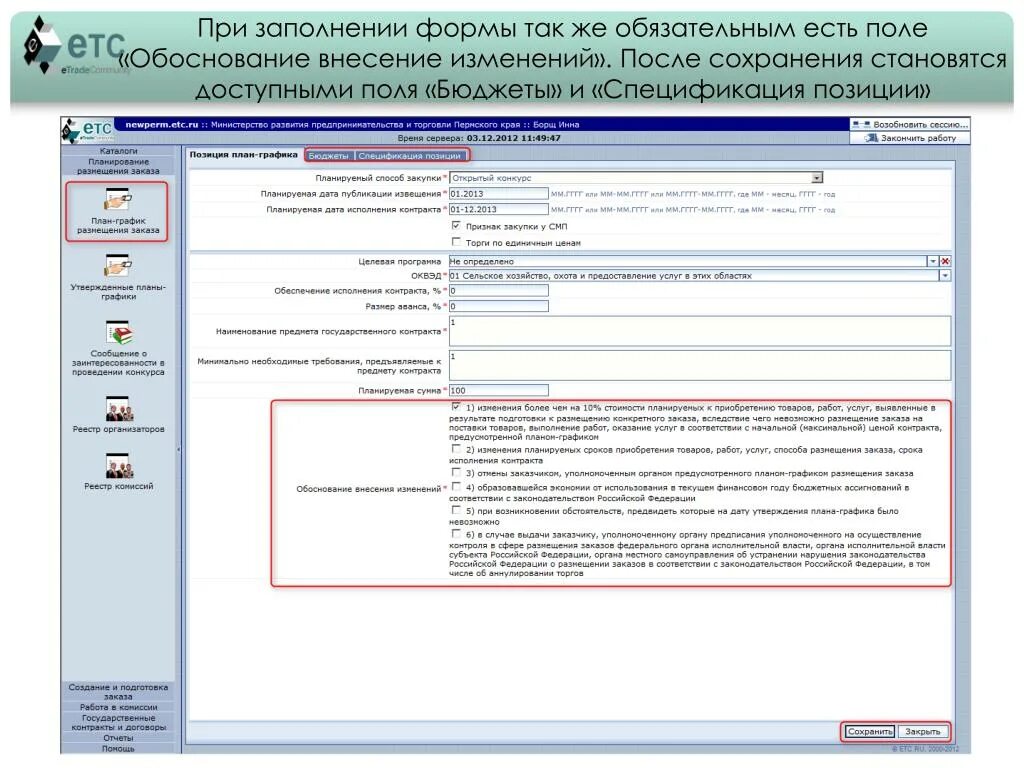1024x768 pixels.
Task: Expand the Целевая программа dropdown arrow
Action: [933, 261]
